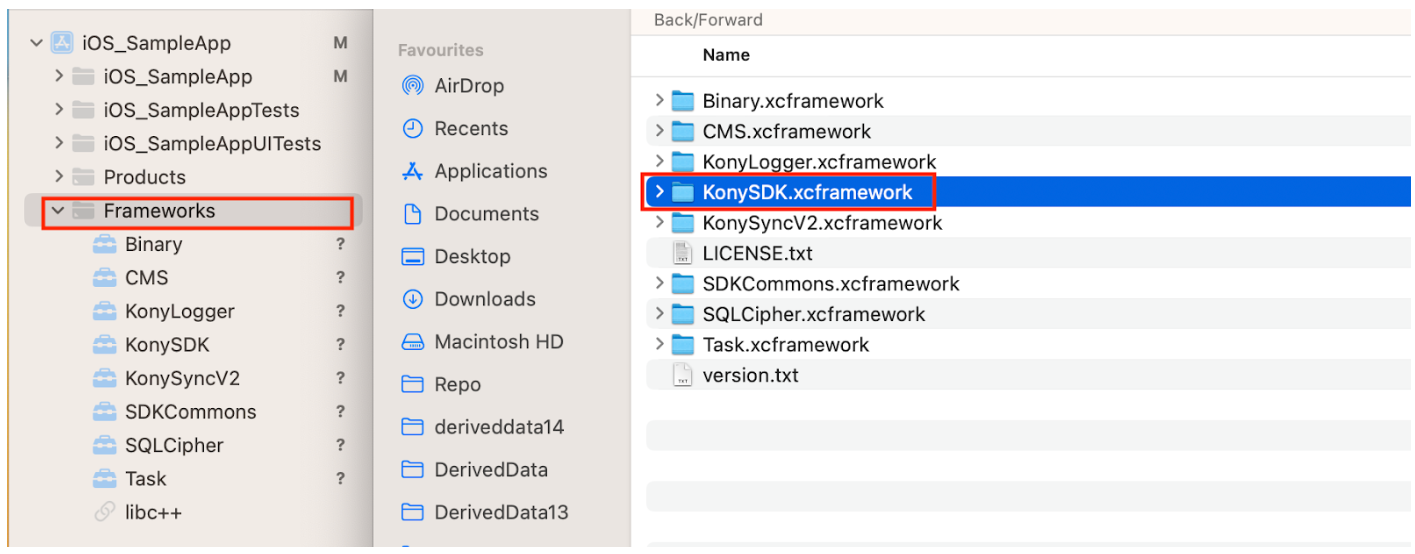Click the iOS_SampleApp project icon
This screenshot has height=554, width=1415.
click(x=63, y=43)
